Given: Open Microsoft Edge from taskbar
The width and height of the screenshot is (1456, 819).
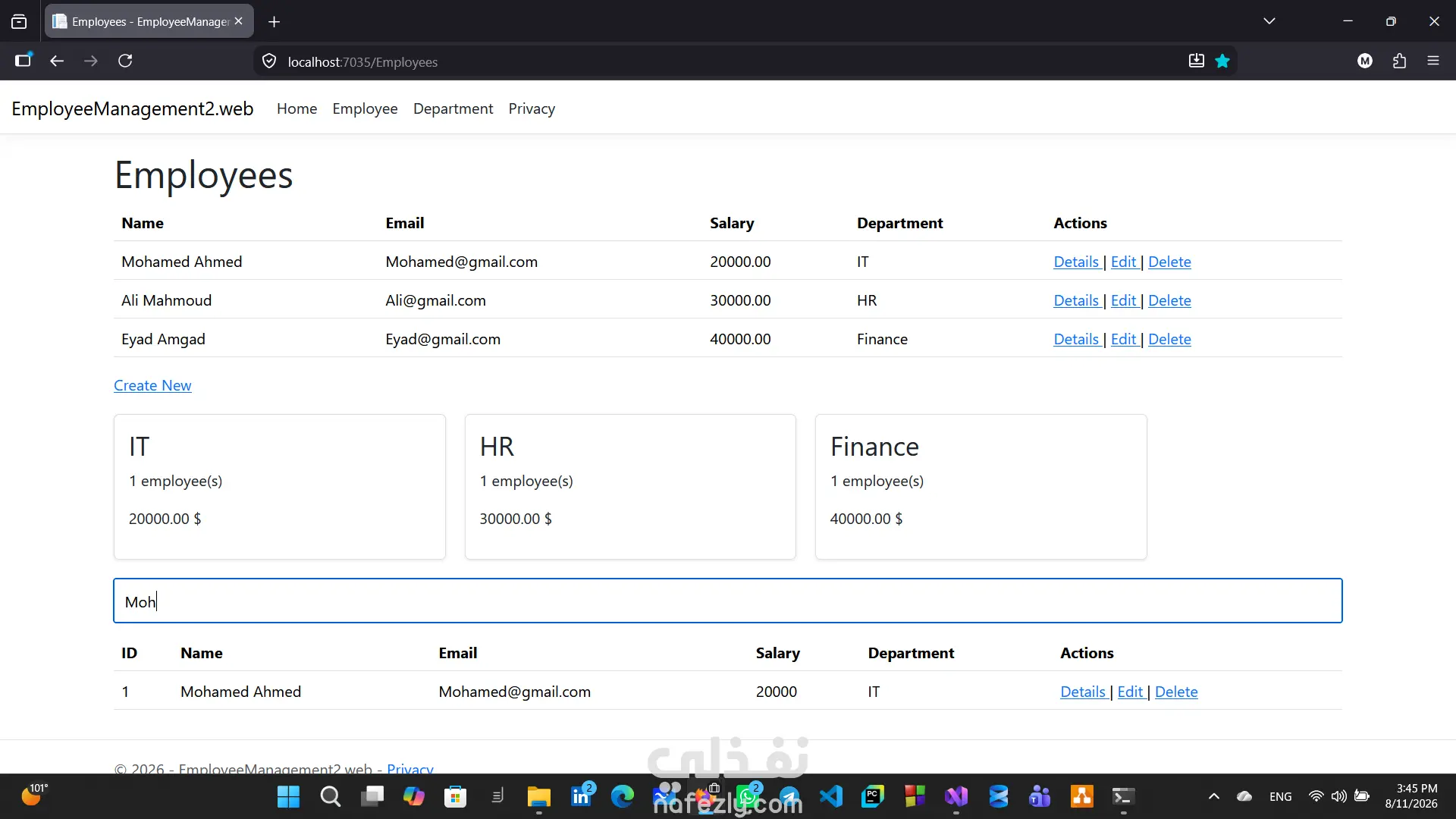Looking at the screenshot, I should tap(623, 796).
